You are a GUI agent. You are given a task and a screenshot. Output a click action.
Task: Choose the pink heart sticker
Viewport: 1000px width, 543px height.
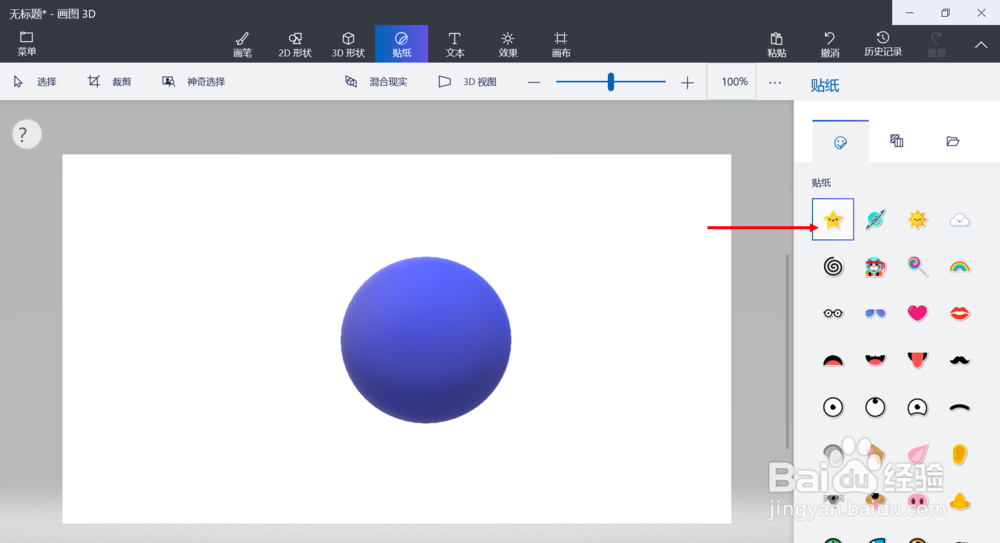917,313
